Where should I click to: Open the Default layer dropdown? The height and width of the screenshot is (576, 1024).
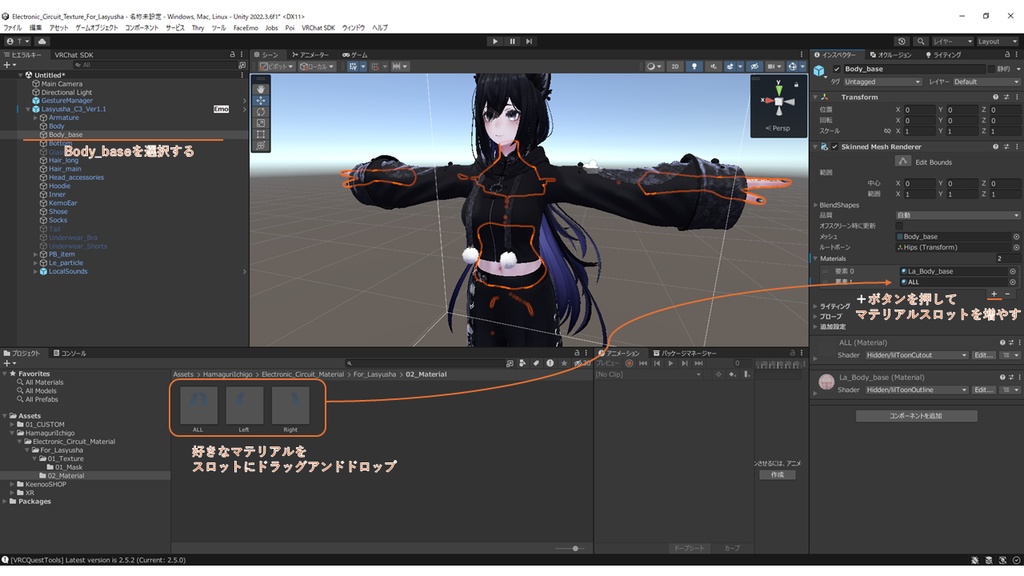pos(985,82)
